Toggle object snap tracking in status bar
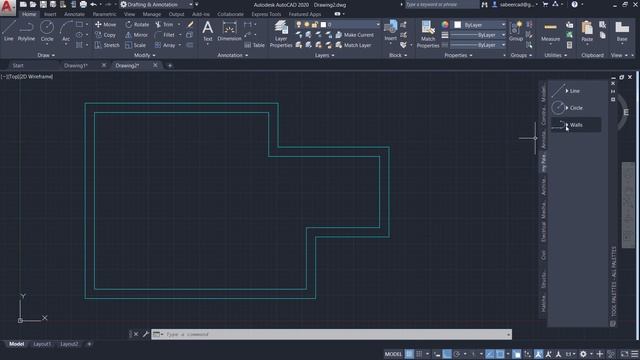Viewport: 640px width, 360px height. (490, 354)
